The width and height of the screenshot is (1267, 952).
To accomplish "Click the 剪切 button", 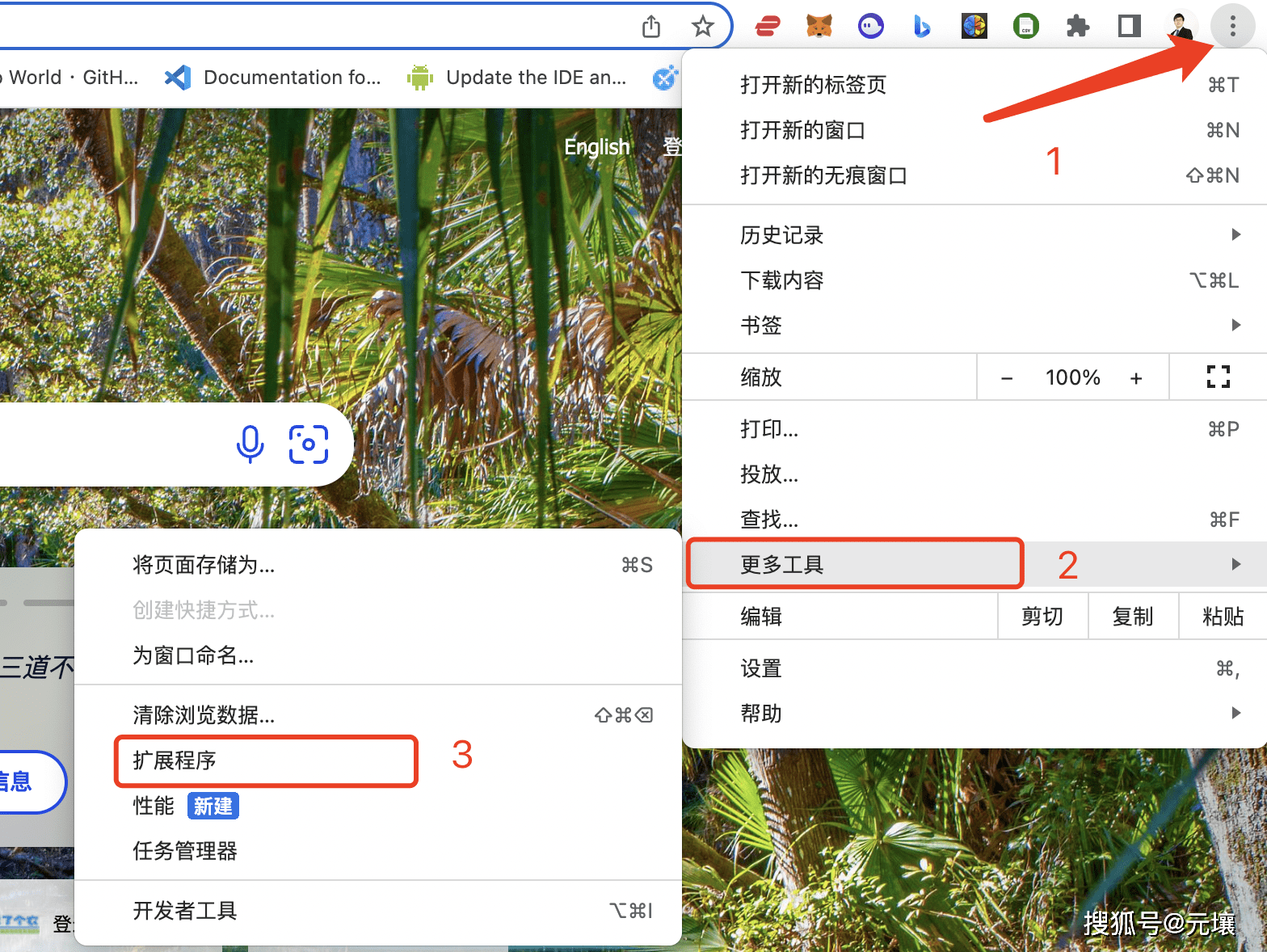I will (x=1042, y=617).
